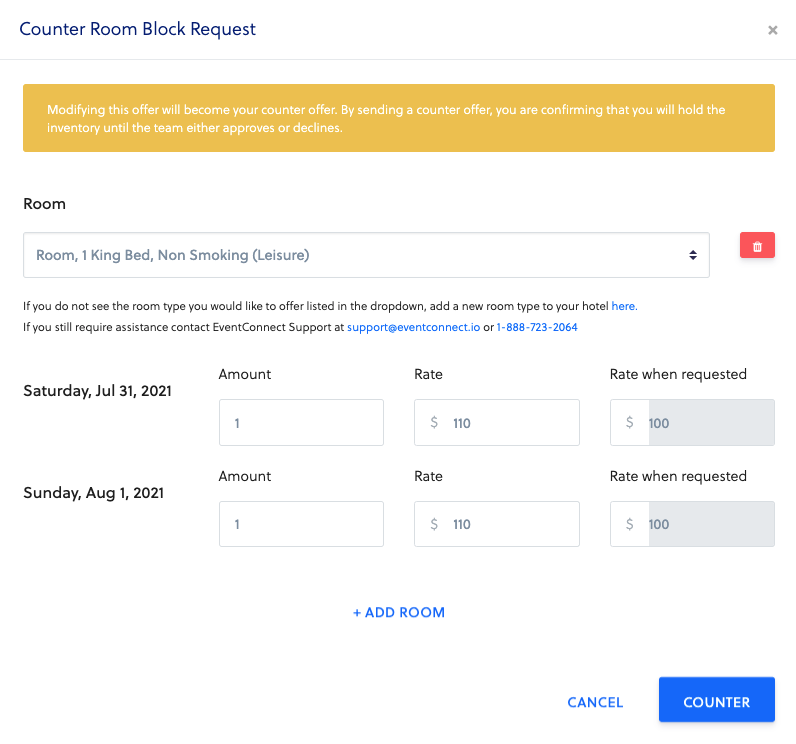
Task: Click the yellow counter offer warning banner
Action: [x=398, y=118]
